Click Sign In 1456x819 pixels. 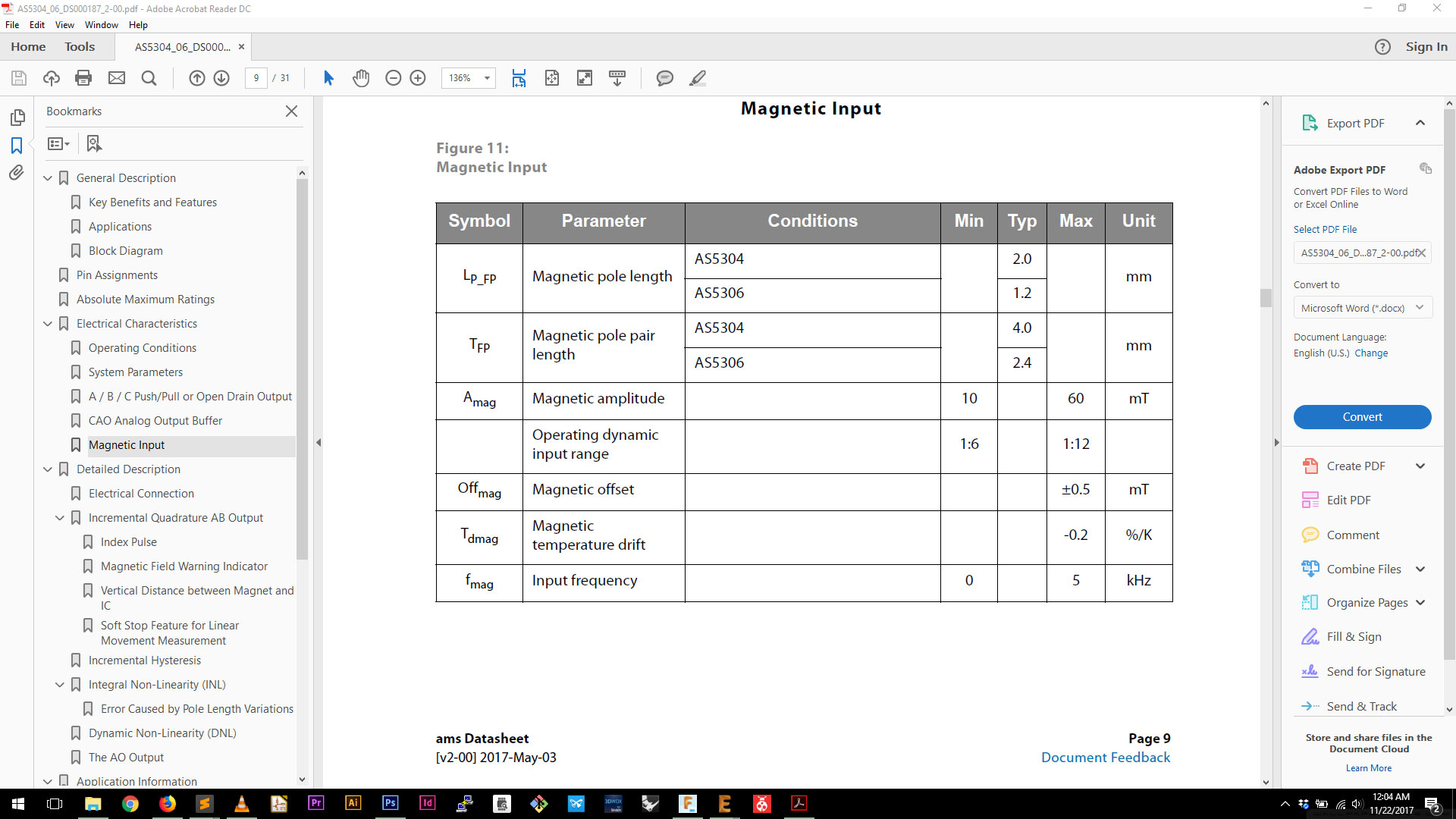click(x=1426, y=47)
